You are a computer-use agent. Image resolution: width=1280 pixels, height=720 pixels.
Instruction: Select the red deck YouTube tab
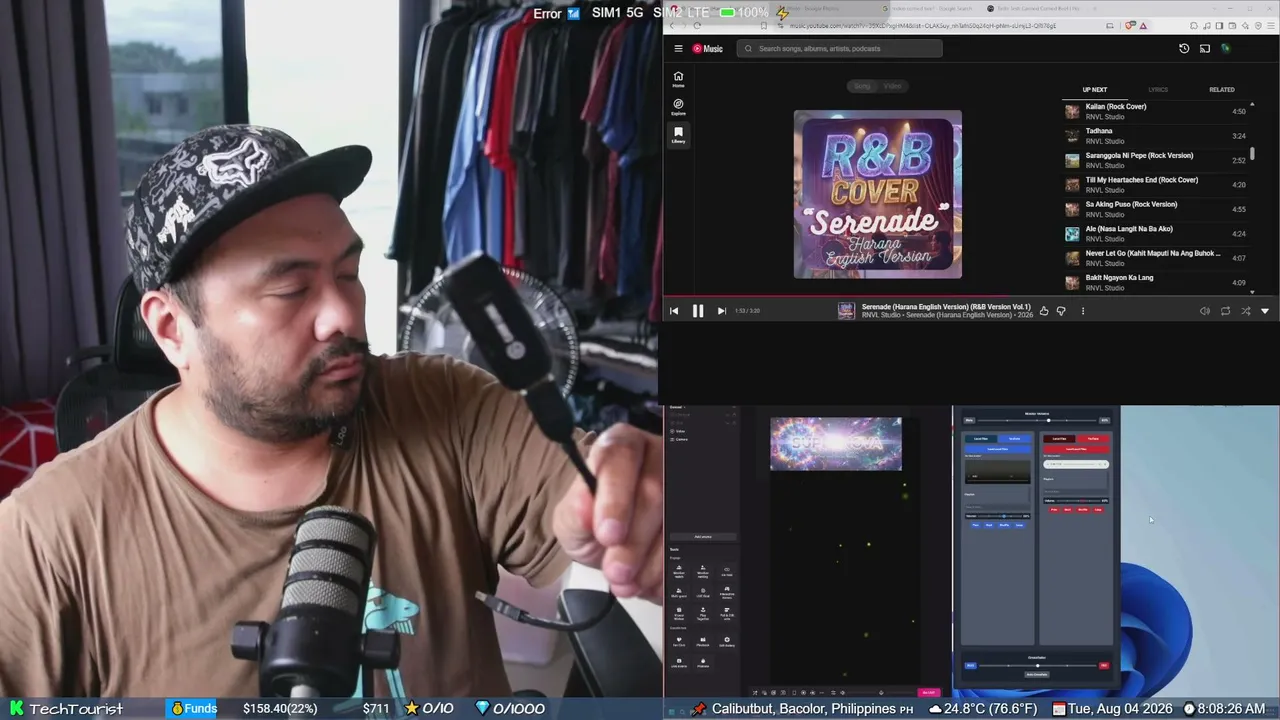pyautogui.click(x=1093, y=438)
